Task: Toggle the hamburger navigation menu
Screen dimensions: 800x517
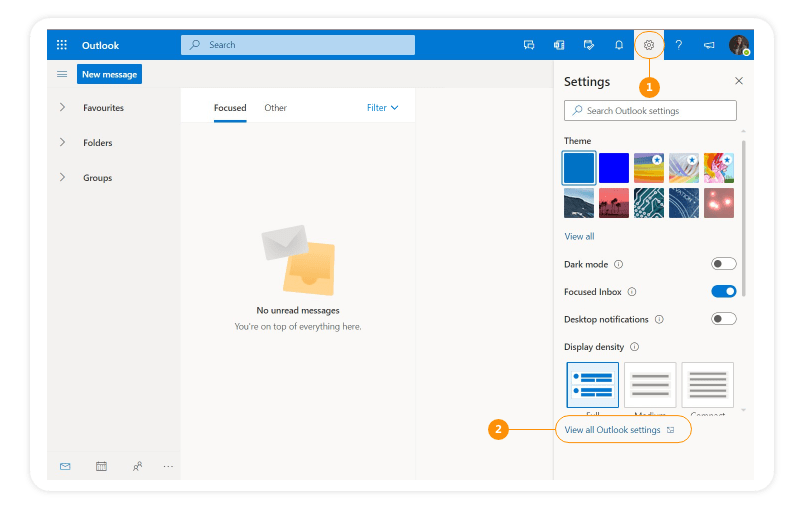Action: click(x=62, y=74)
